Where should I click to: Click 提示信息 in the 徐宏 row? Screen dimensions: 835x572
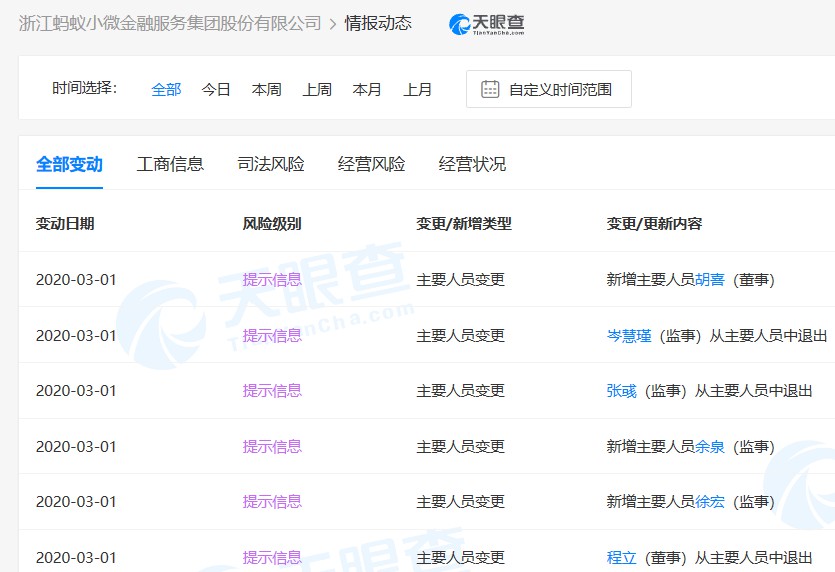click(272, 502)
